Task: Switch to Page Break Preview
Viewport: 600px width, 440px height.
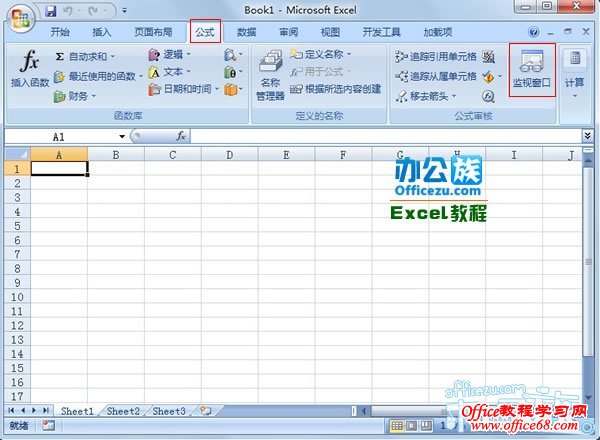Action: click(x=426, y=425)
